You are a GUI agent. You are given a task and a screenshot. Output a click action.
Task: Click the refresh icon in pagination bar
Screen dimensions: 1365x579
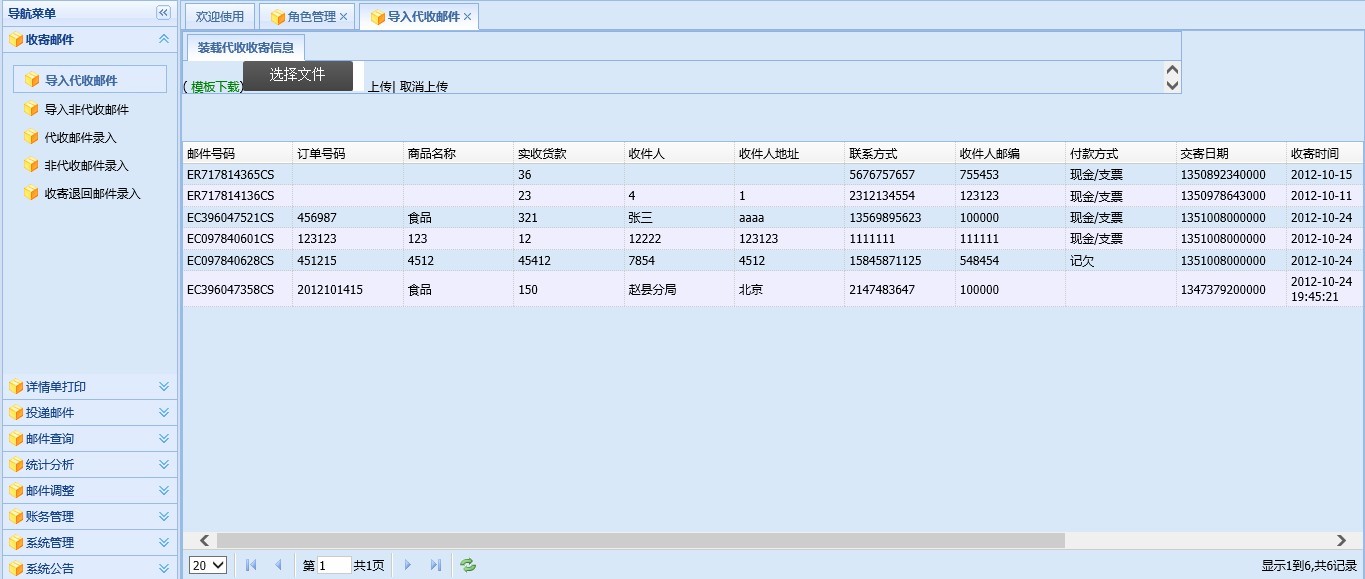[x=466, y=565]
